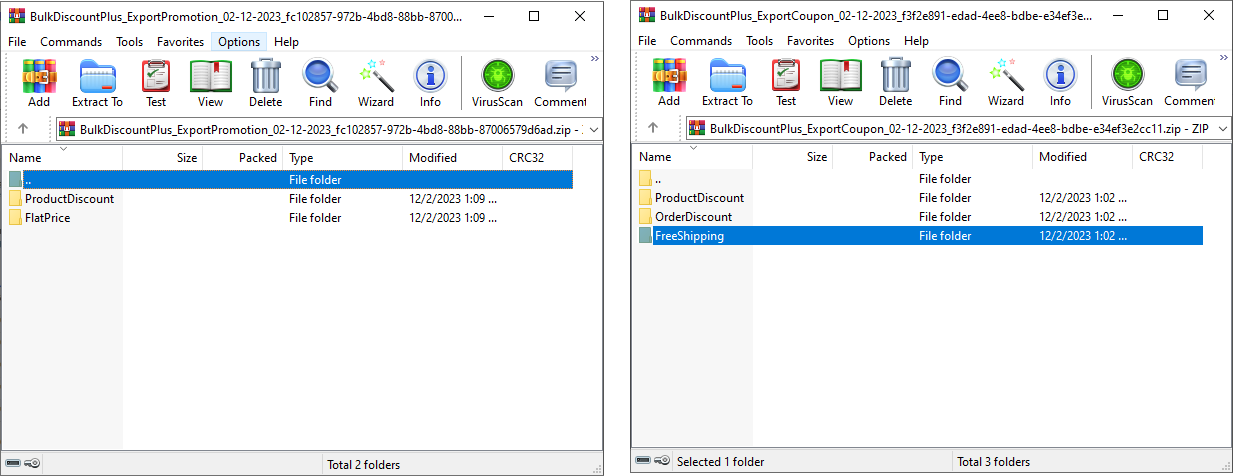Viewport: 1233px width, 476px height.
Task: Click the Add icon in ExportCoupon window
Action: tap(669, 81)
